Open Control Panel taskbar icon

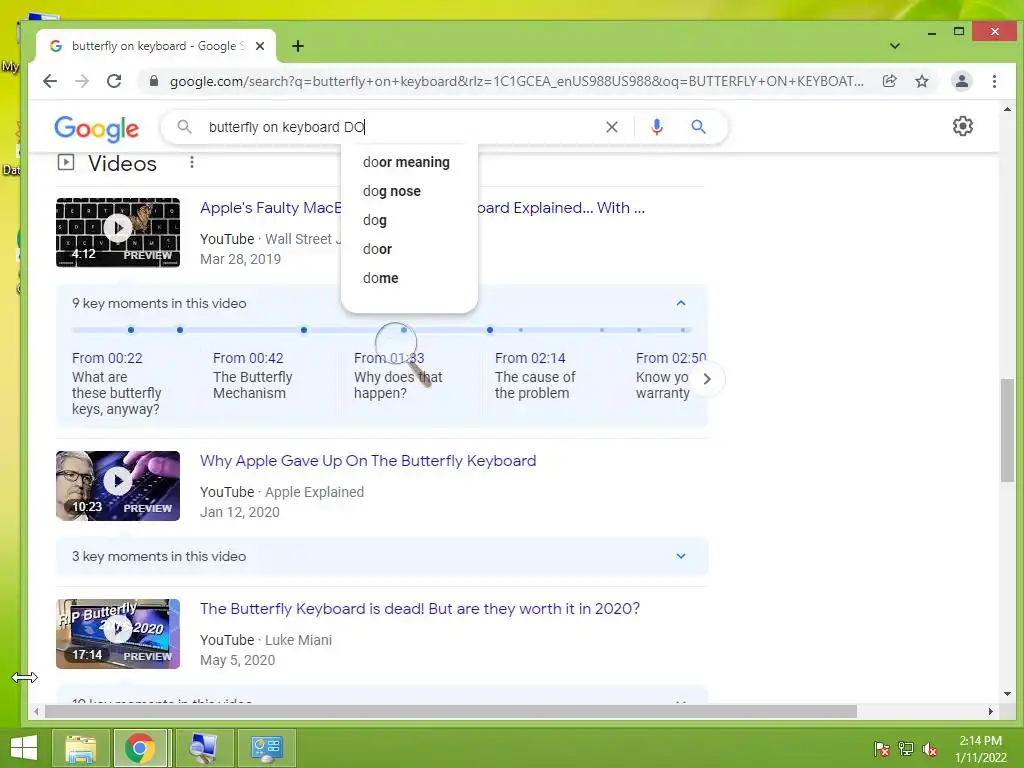point(266,748)
